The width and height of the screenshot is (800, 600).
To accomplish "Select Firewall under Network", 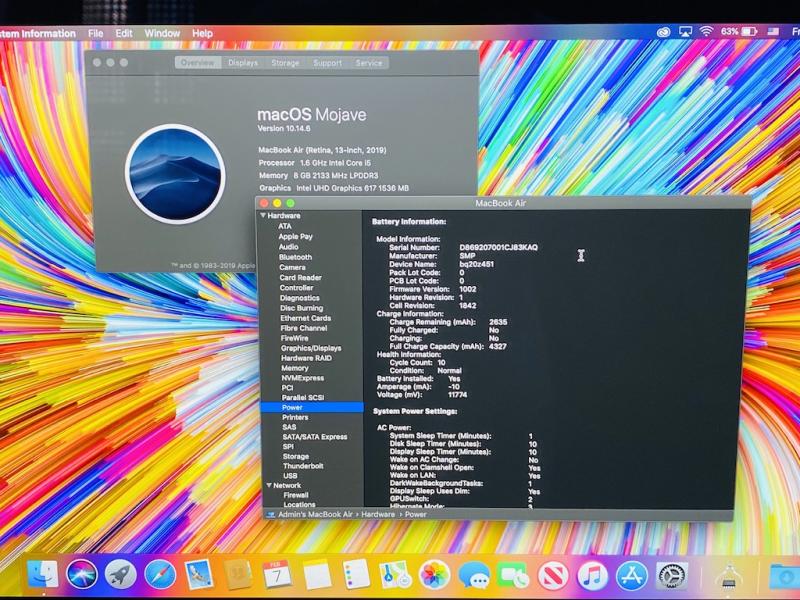I will (296, 495).
